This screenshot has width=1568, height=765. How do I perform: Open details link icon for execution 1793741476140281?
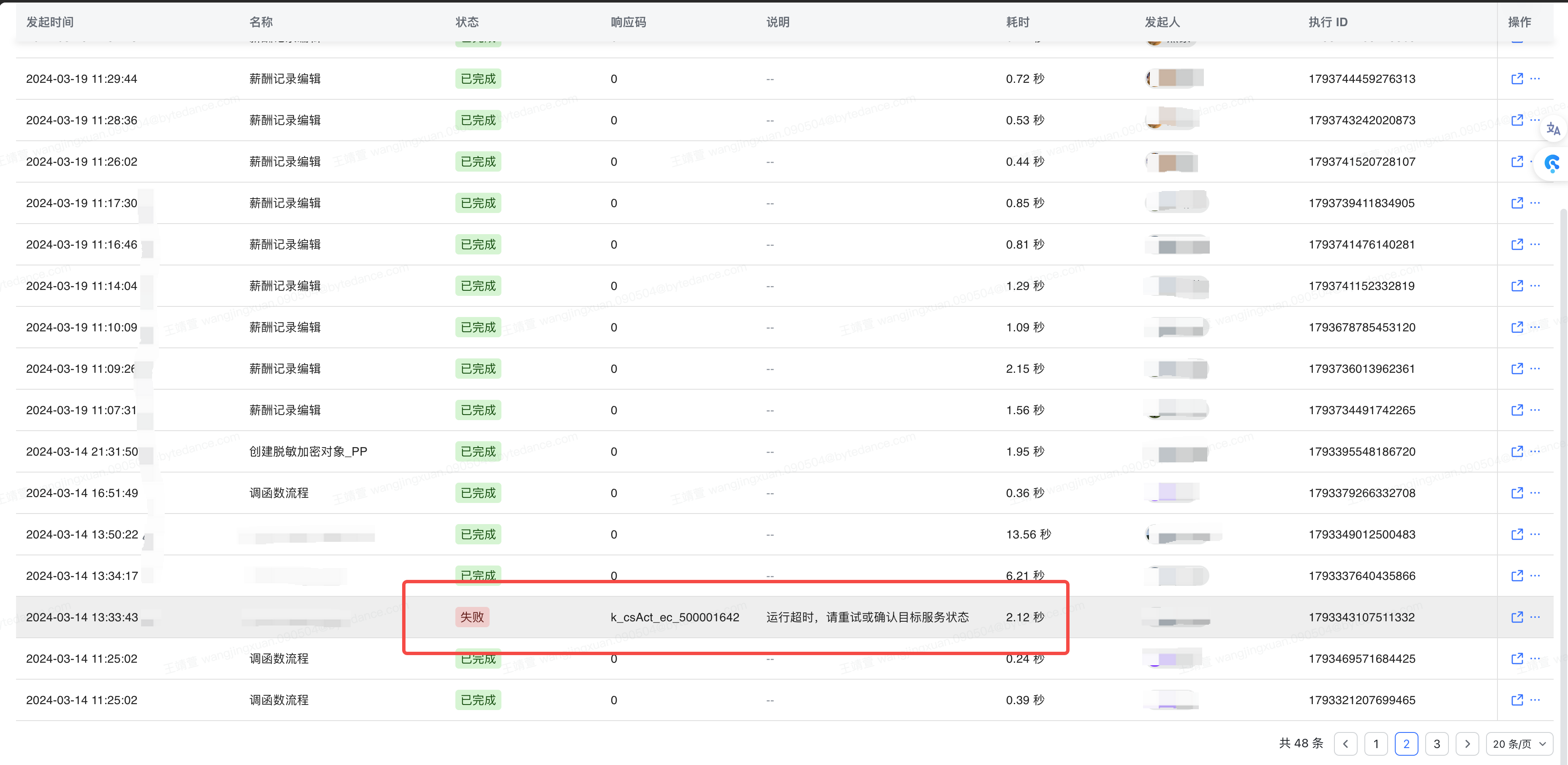point(1517,244)
